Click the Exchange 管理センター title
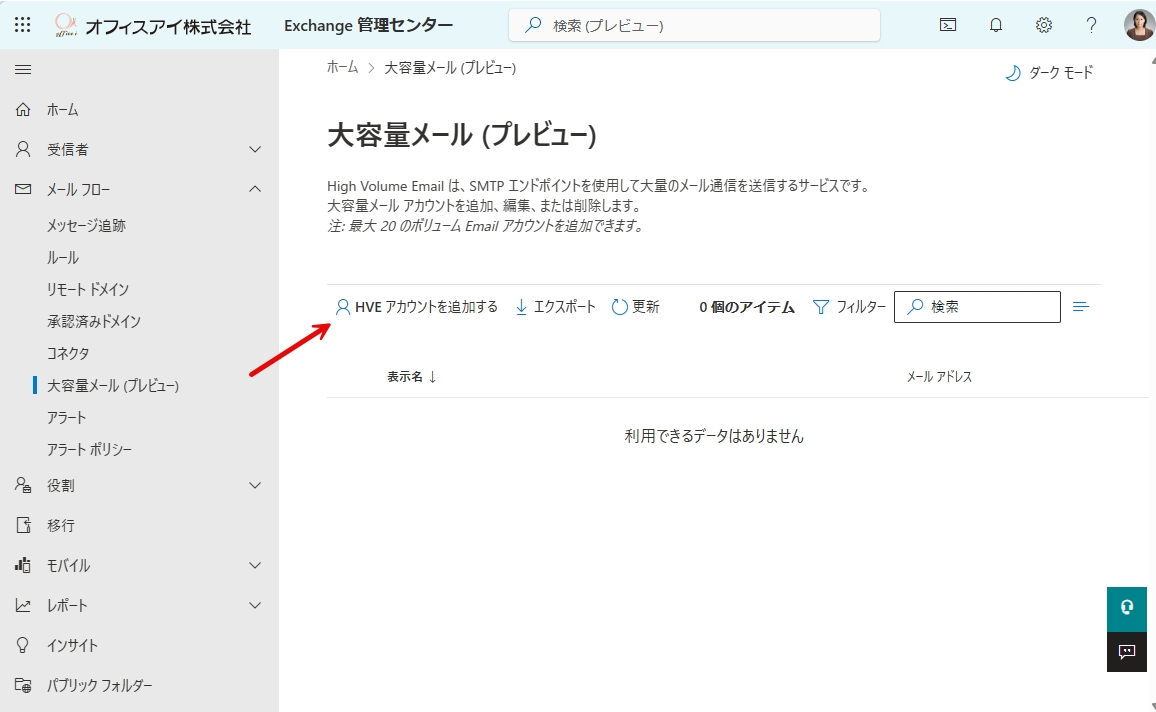 [x=369, y=26]
